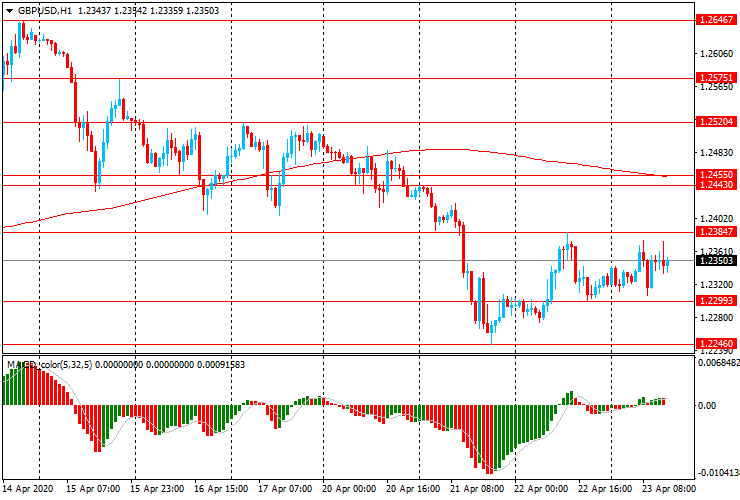Screen dimensions: 740x500
Task: Click the 21 Apr 08:00 time label
Action: pos(477,489)
